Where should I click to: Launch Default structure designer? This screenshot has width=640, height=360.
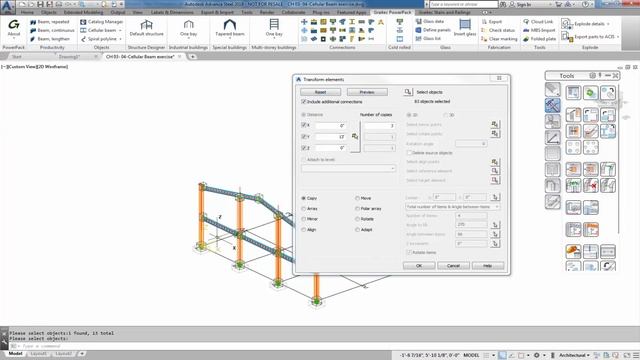point(147,28)
